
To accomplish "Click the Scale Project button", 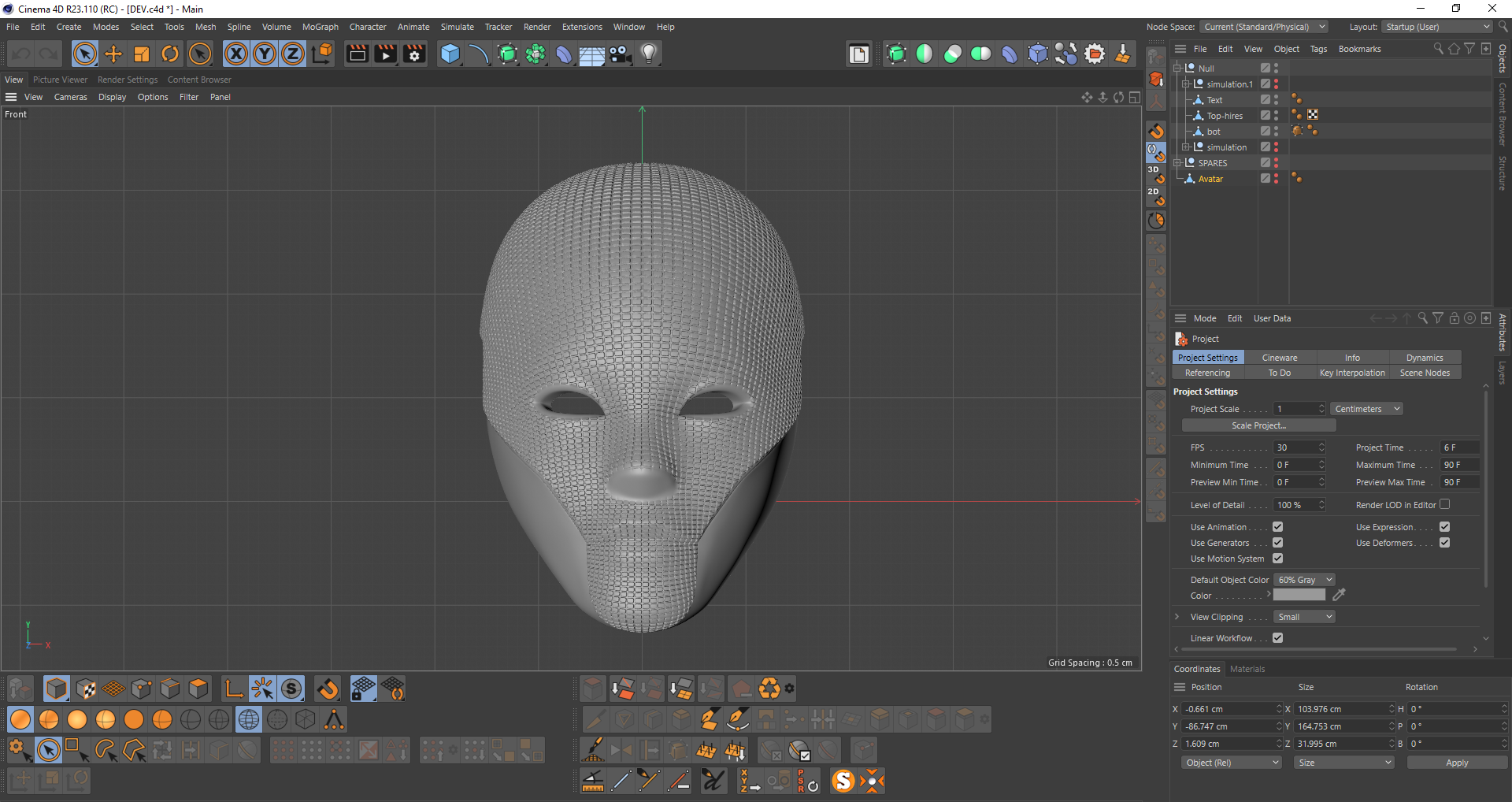I will coord(1258,425).
